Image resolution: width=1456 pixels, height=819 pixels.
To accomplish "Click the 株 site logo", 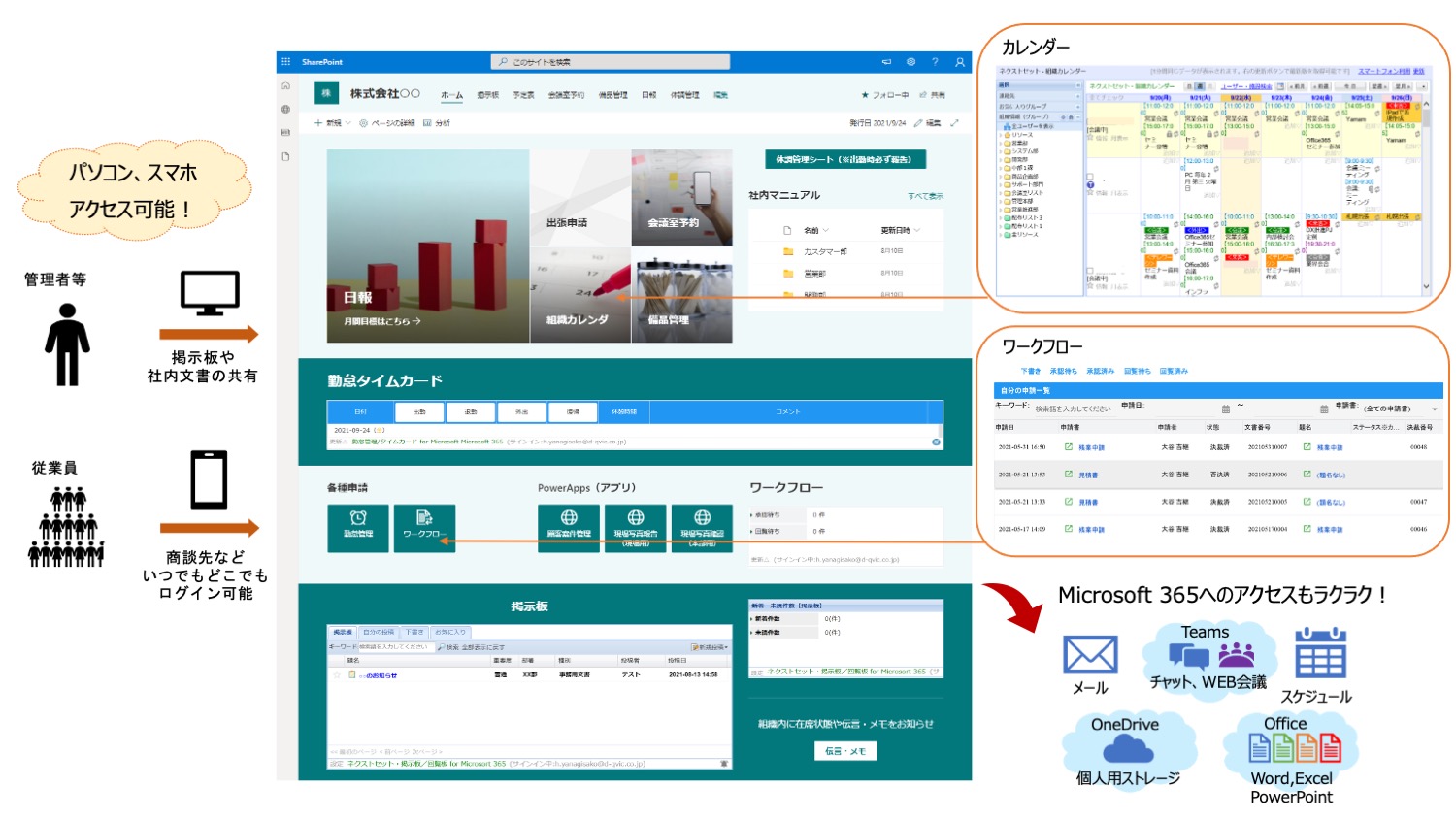I will 326,93.
